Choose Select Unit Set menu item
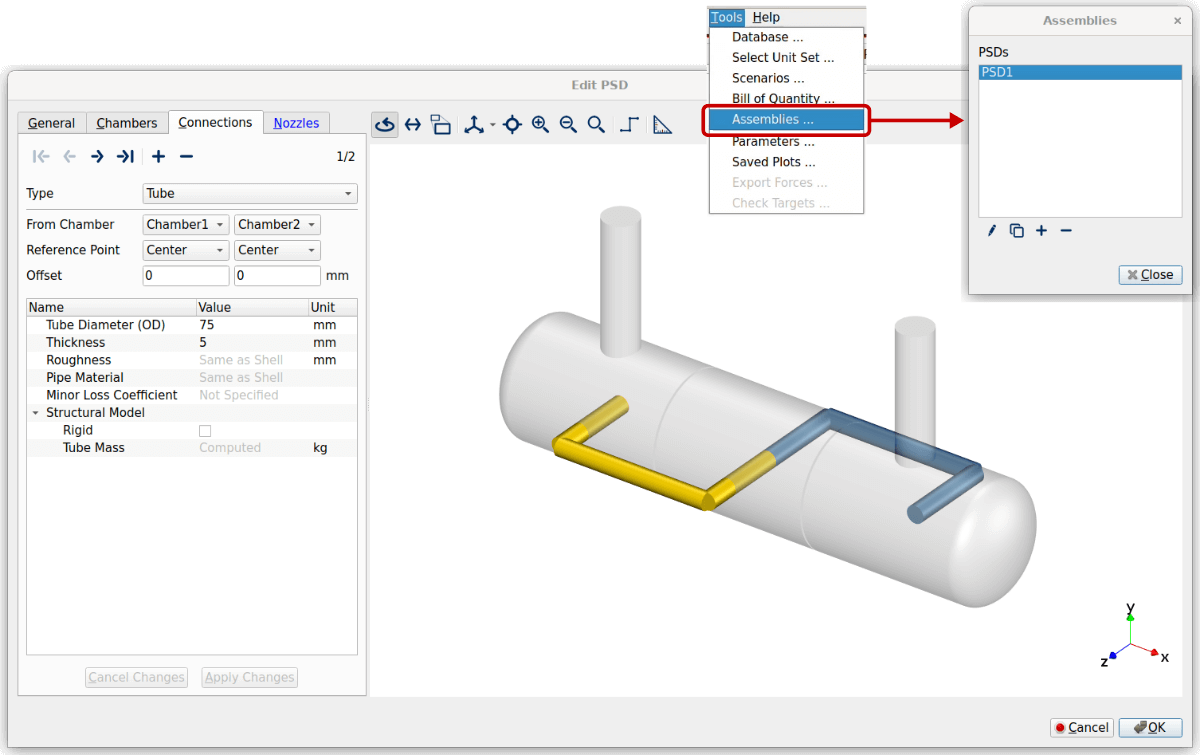The width and height of the screenshot is (1200, 755). pyautogui.click(x=786, y=58)
